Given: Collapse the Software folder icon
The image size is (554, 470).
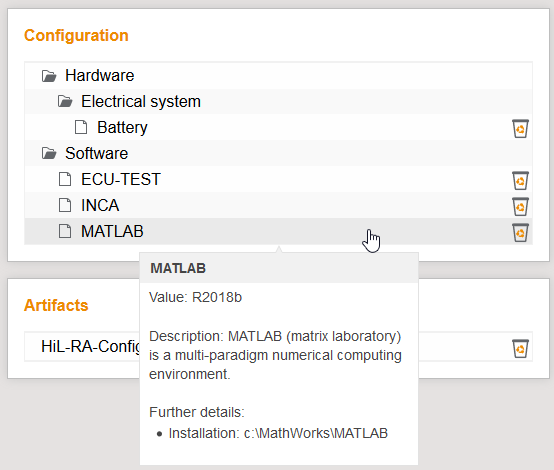Looking at the screenshot, I should pos(49,153).
